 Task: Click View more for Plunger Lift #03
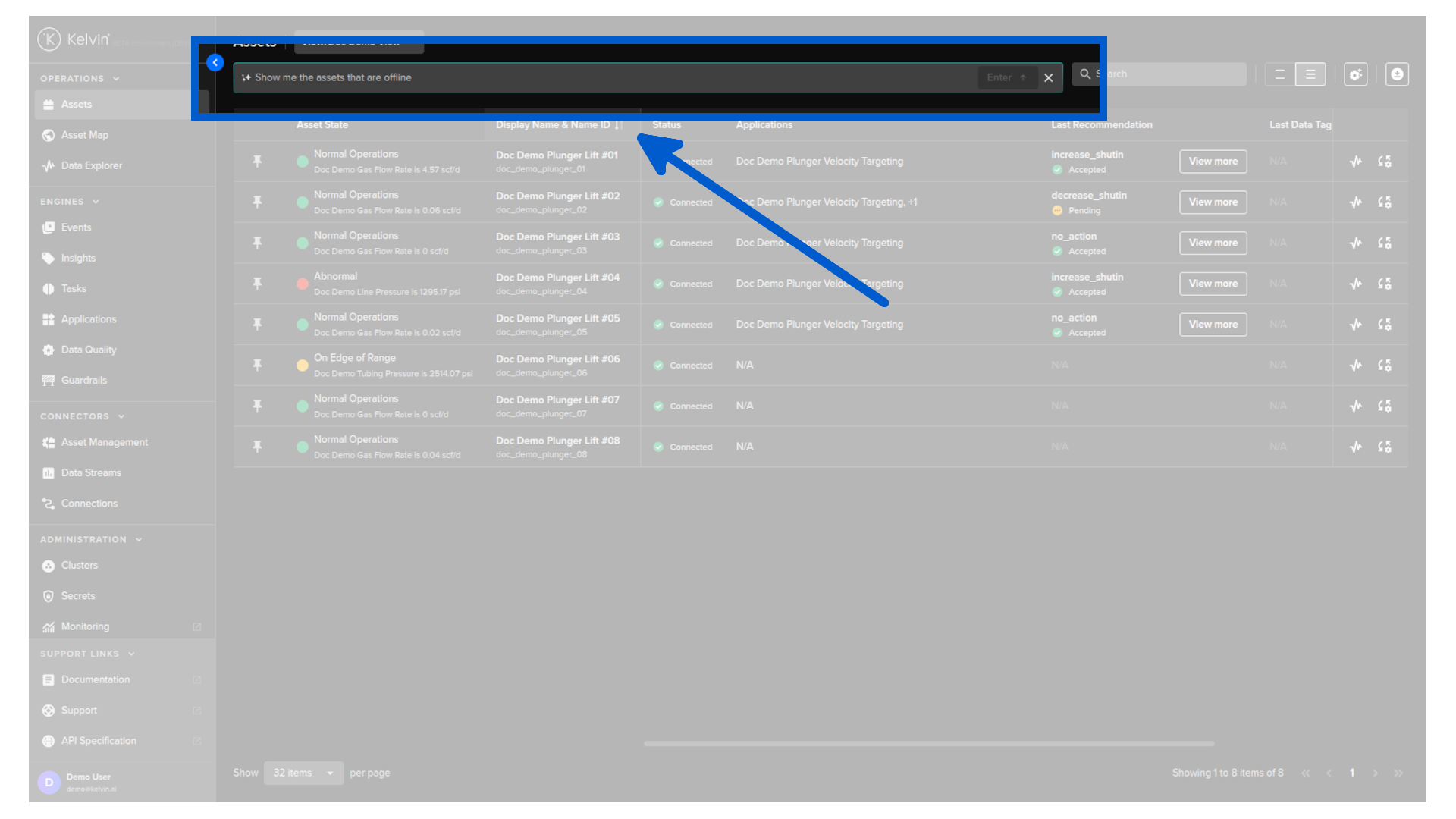(1213, 243)
